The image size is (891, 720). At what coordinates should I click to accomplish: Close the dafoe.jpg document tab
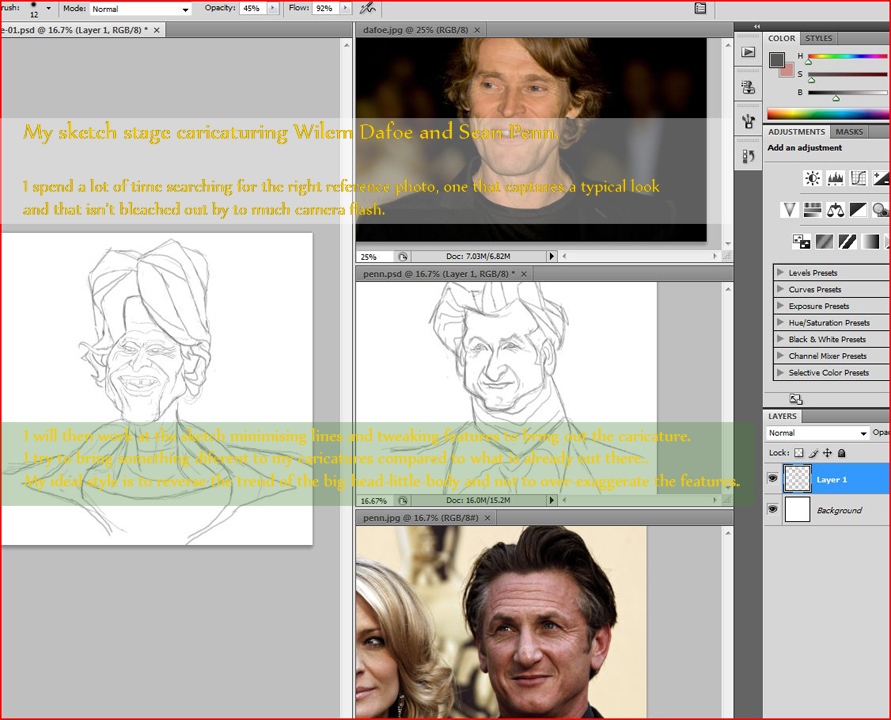[477, 30]
